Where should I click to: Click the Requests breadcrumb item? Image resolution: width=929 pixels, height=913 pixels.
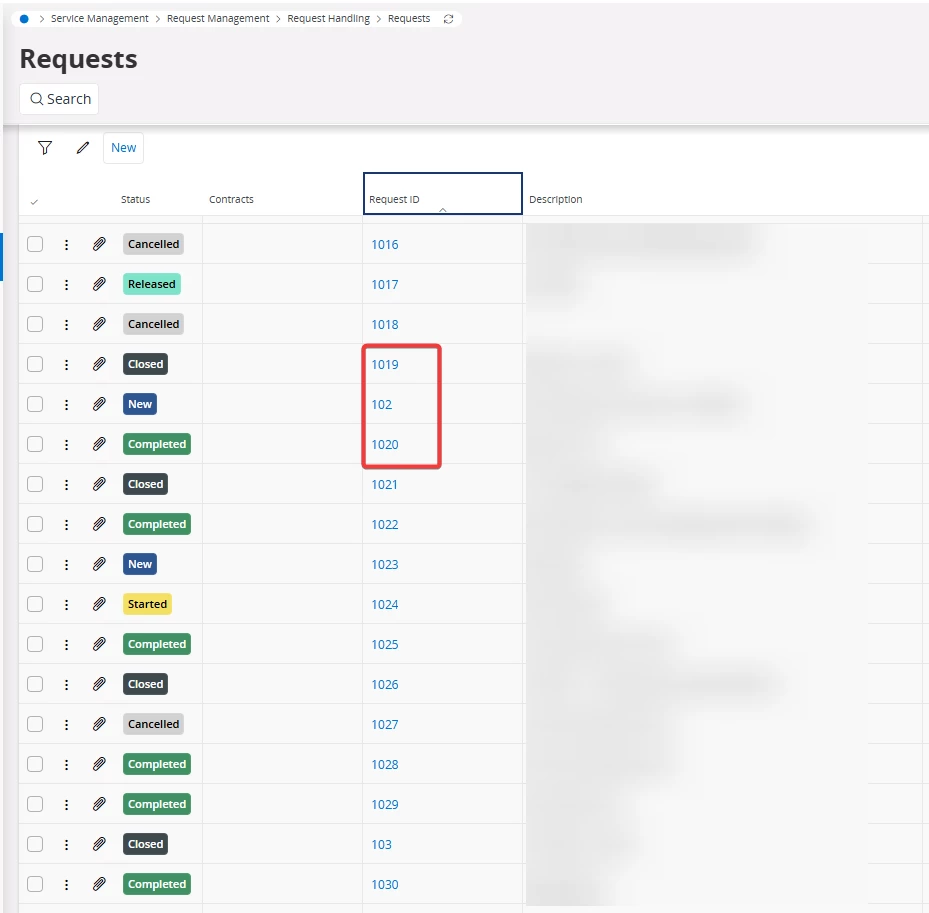(409, 18)
